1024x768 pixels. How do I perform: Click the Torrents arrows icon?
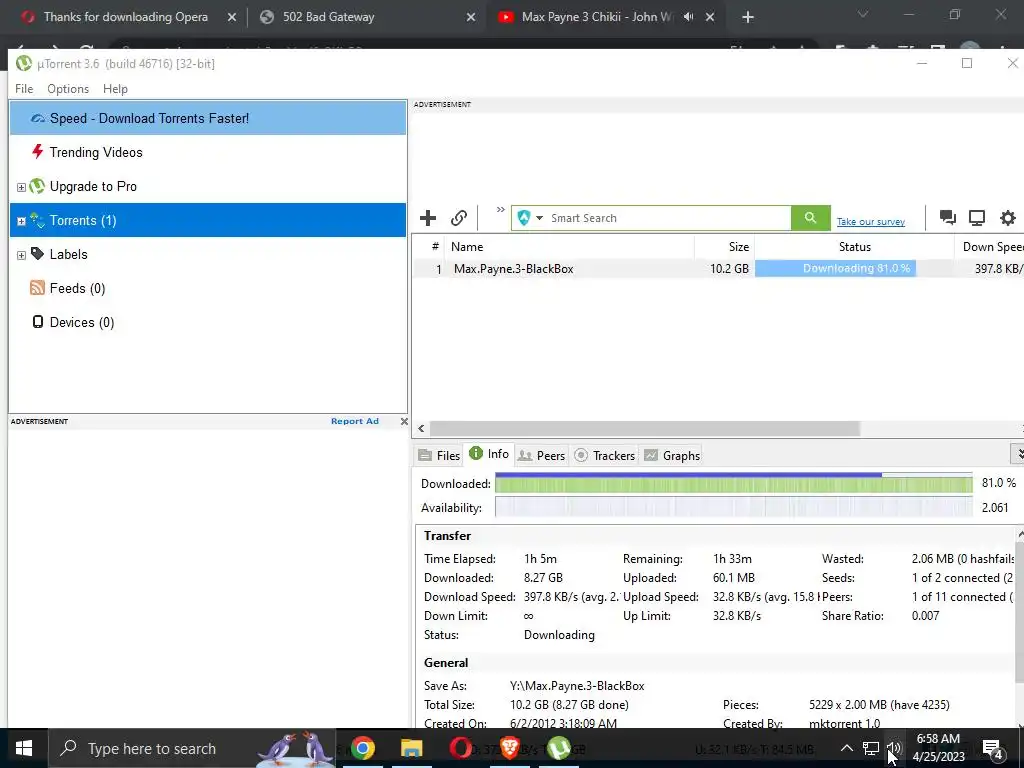(37, 220)
